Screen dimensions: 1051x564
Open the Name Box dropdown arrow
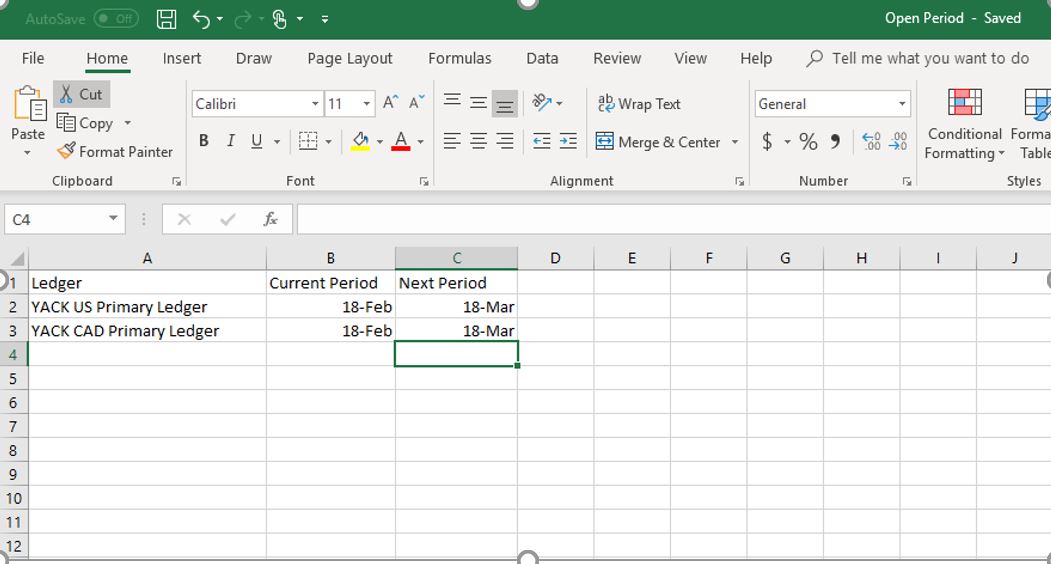pyautogui.click(x=113, y=219)
